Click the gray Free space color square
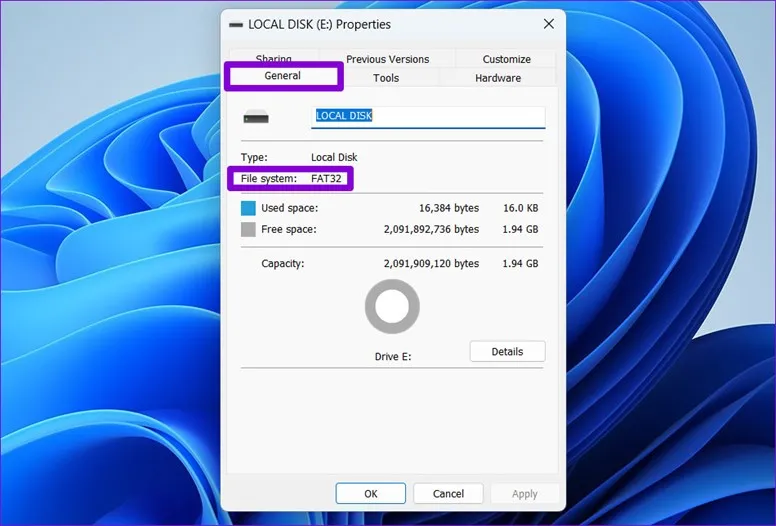Viewport: 776px width, 526px height. (x=248, y=229)
